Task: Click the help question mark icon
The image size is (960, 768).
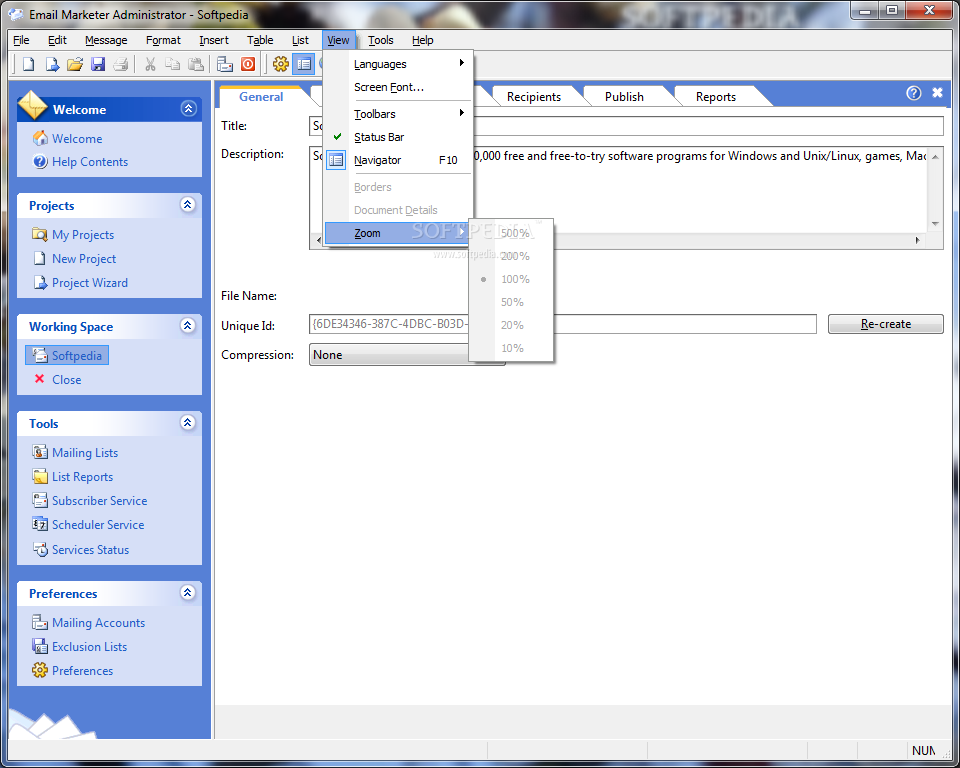Action: tap(913, 93)
